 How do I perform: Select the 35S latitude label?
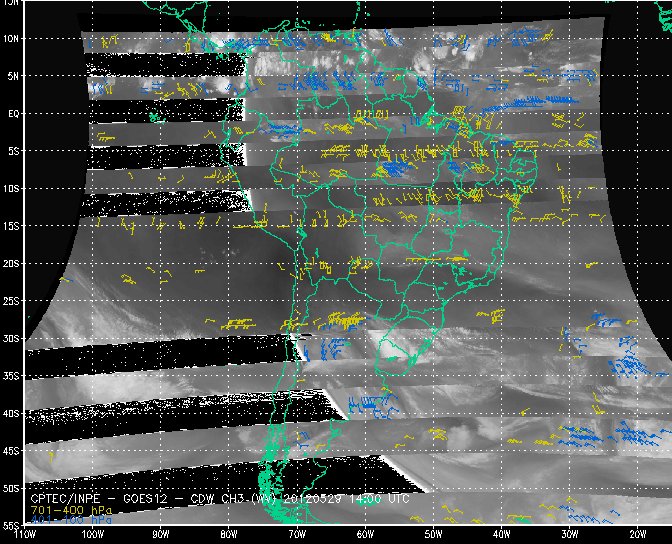click(x=11, y=376)
